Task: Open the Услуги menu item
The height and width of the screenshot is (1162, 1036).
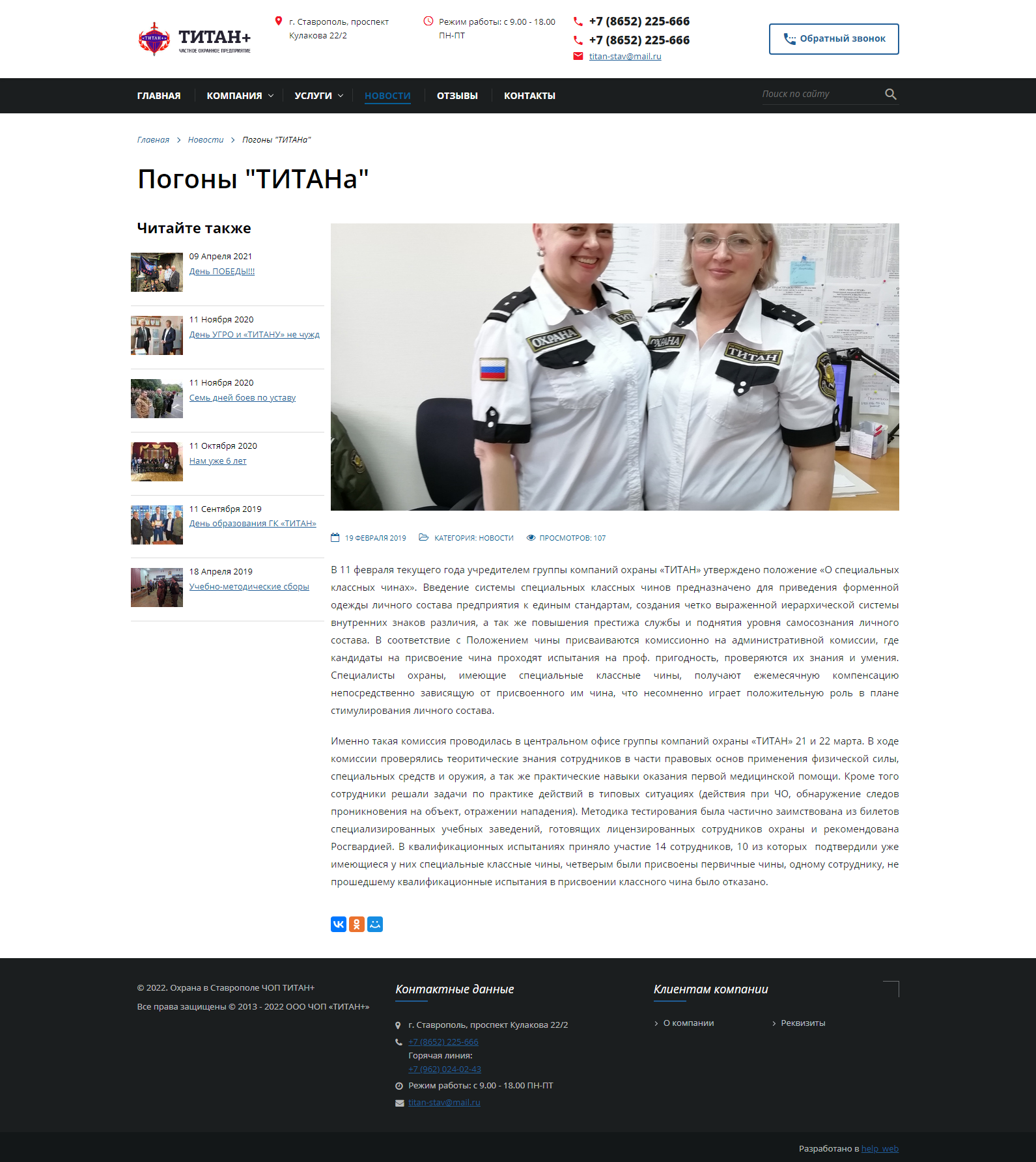Action: click(313, 96)
